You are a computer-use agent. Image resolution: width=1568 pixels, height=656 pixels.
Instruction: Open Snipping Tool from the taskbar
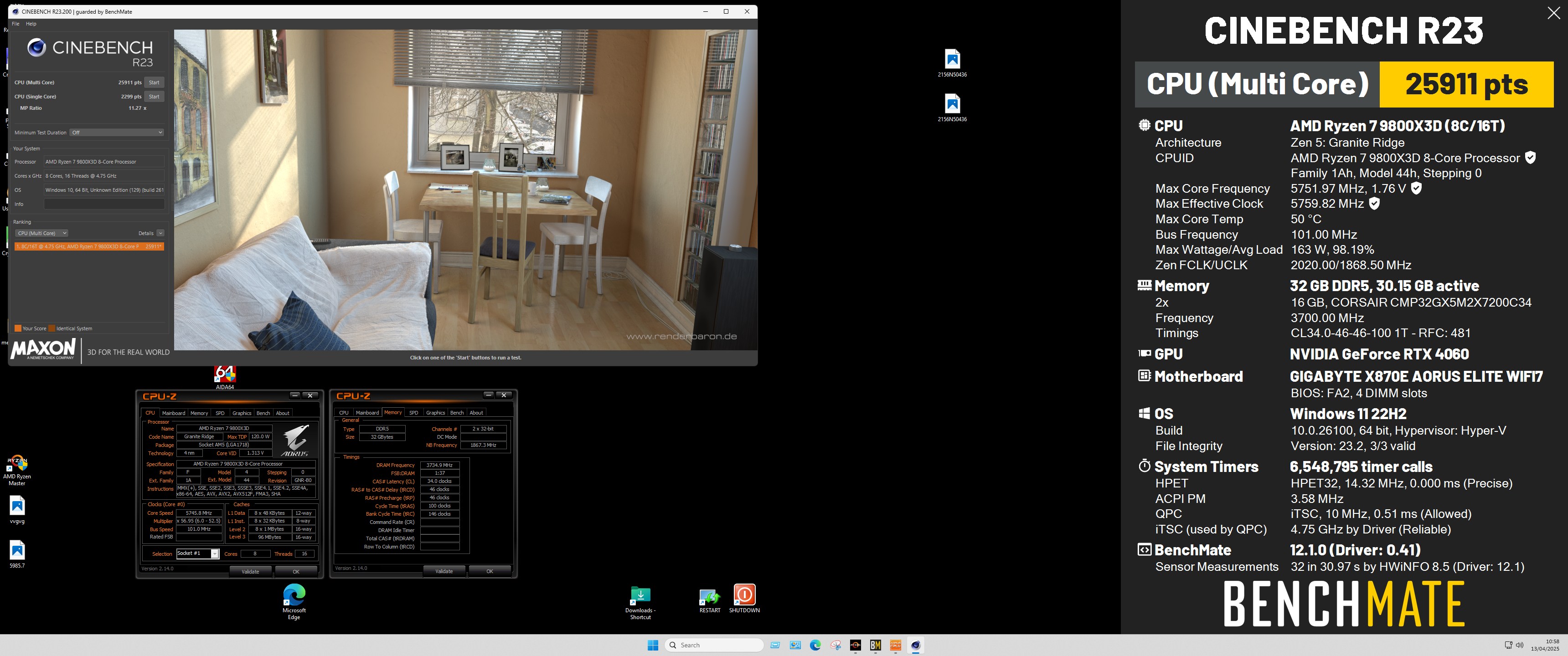pos(835,645)
